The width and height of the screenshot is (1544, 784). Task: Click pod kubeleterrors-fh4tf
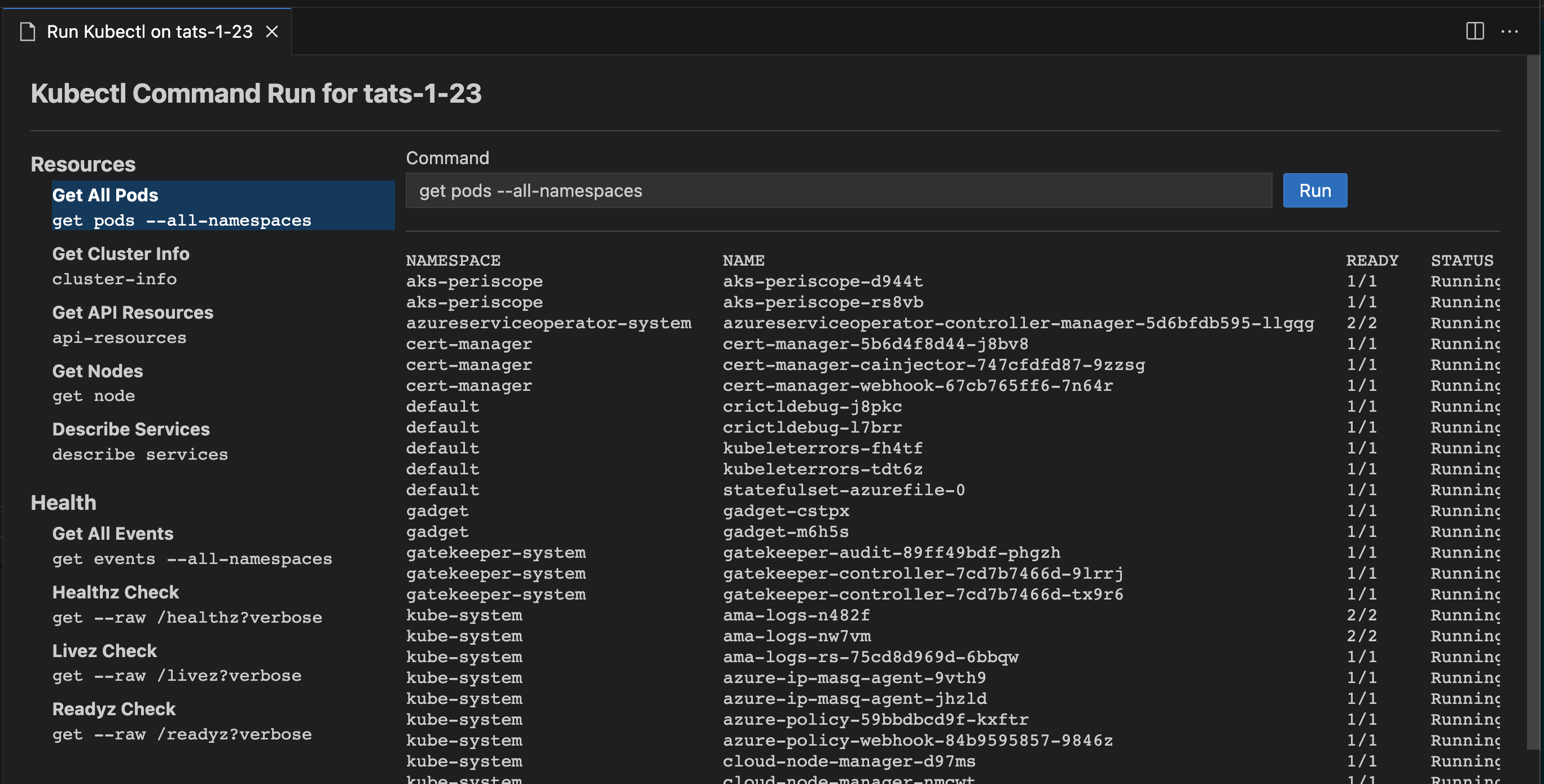pos(823,448)
